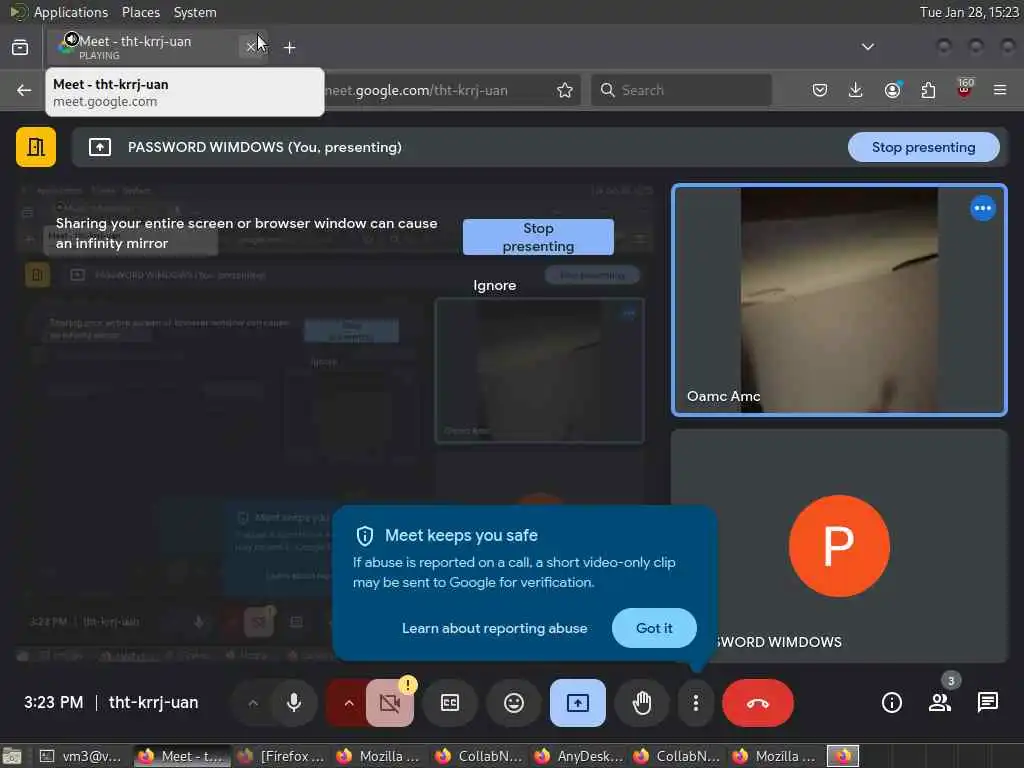Open the Firefox account icon

pos(892,90)
